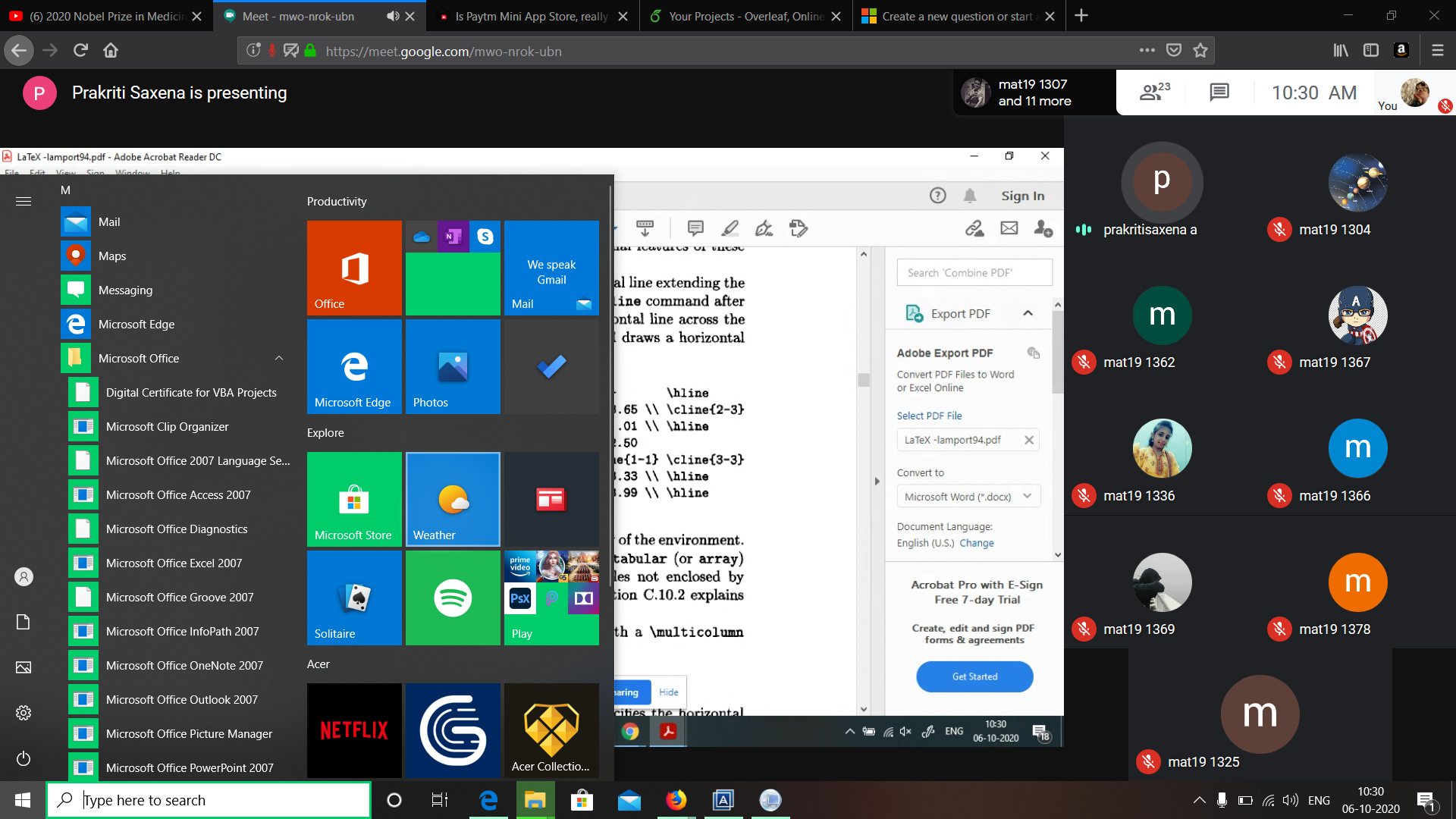1456x819 pixels.
Task: Reload the Meet page
Action: coord(80,51)
